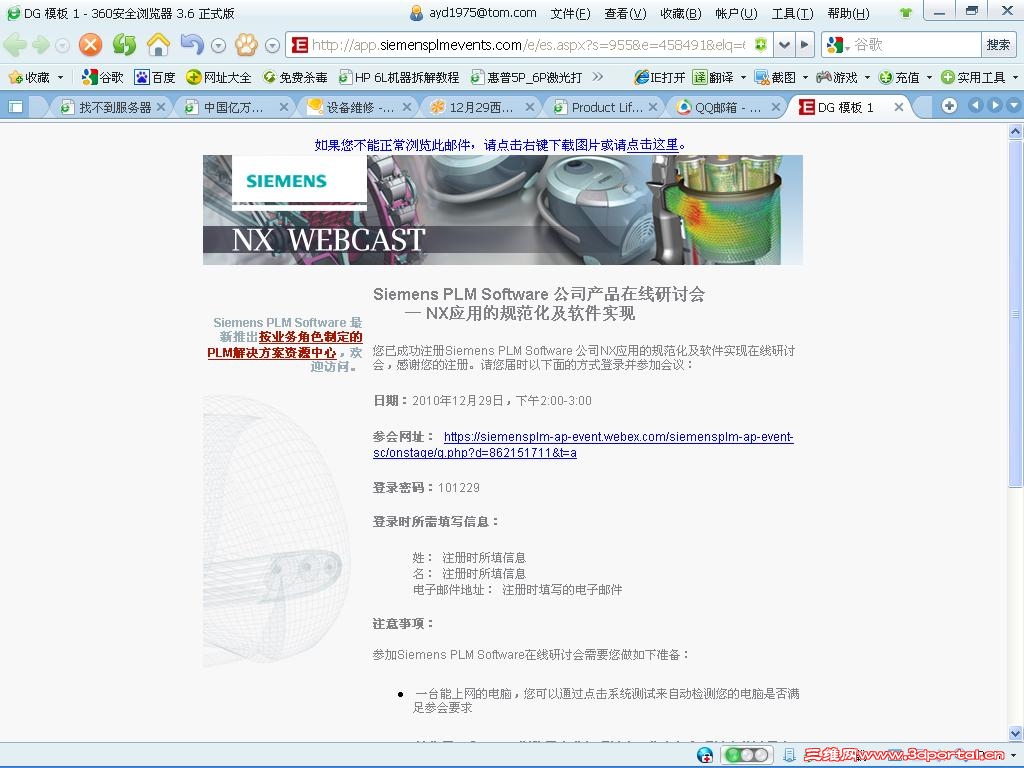Open the 百度 bookmark

pyautogui.click(x=155, y=77)
